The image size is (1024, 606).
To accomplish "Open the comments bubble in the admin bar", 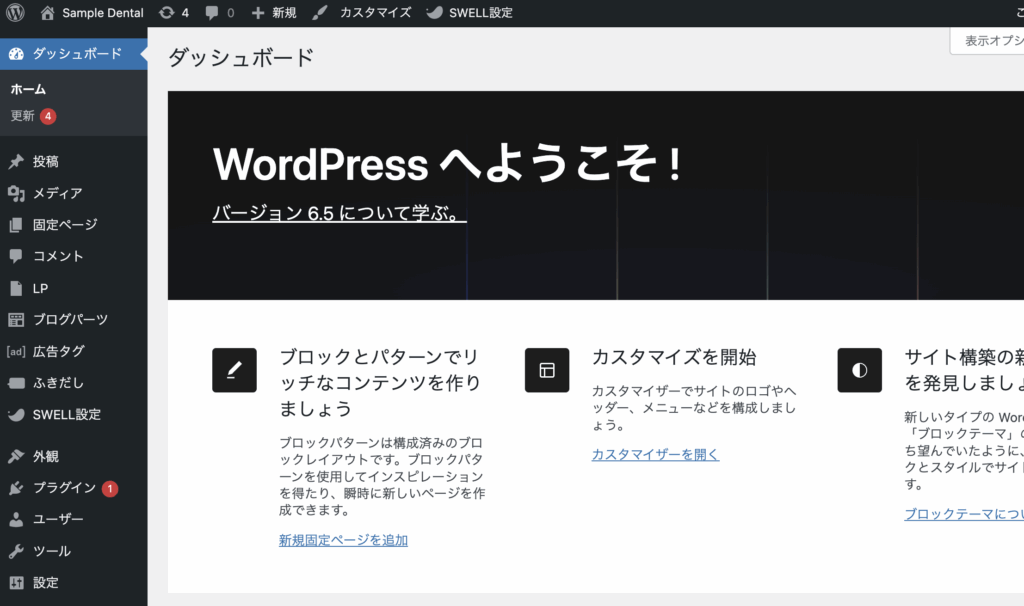I will (x=219, y=13).
